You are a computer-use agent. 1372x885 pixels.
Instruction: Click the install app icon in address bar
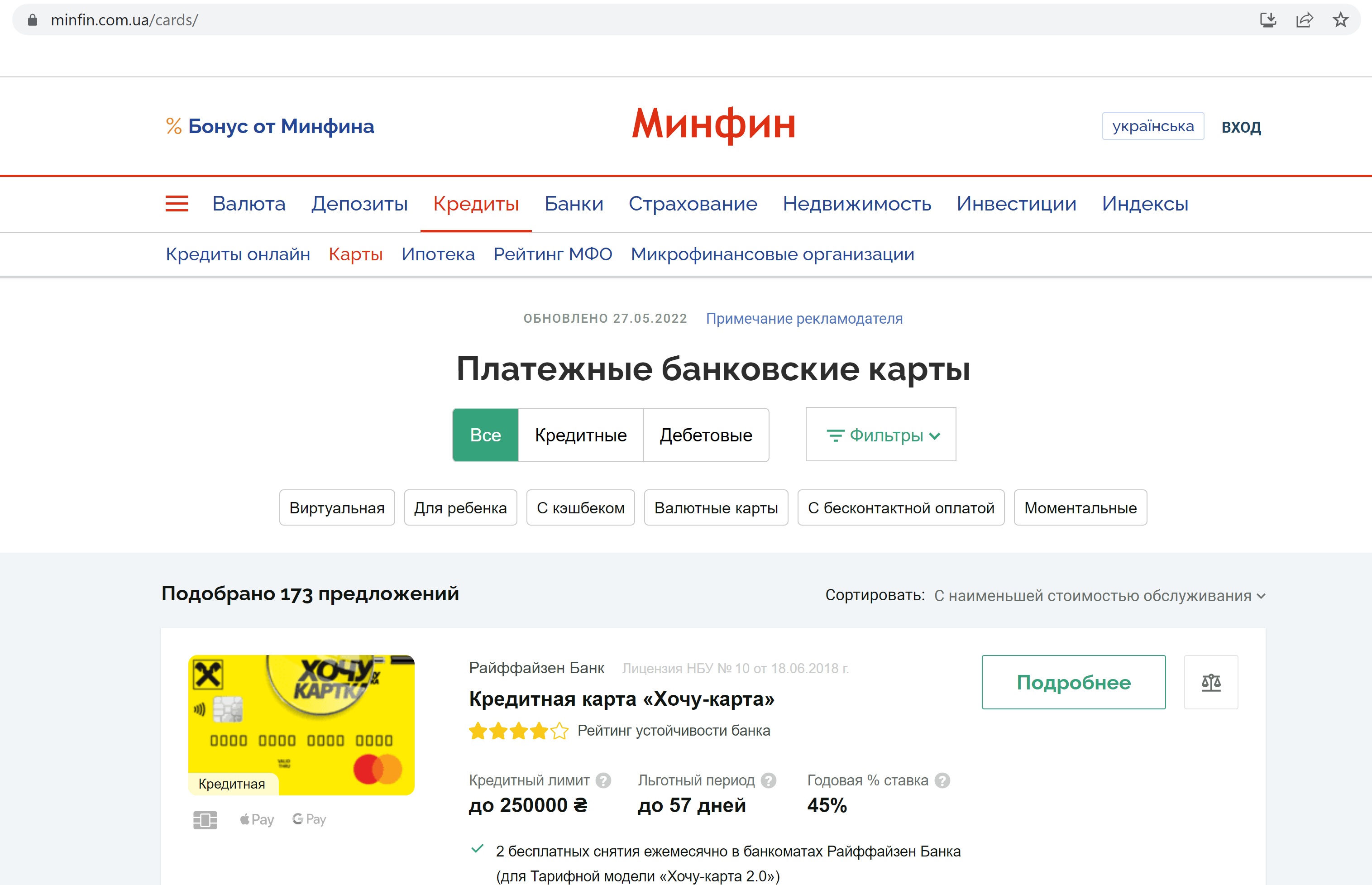pos(1268,20)
